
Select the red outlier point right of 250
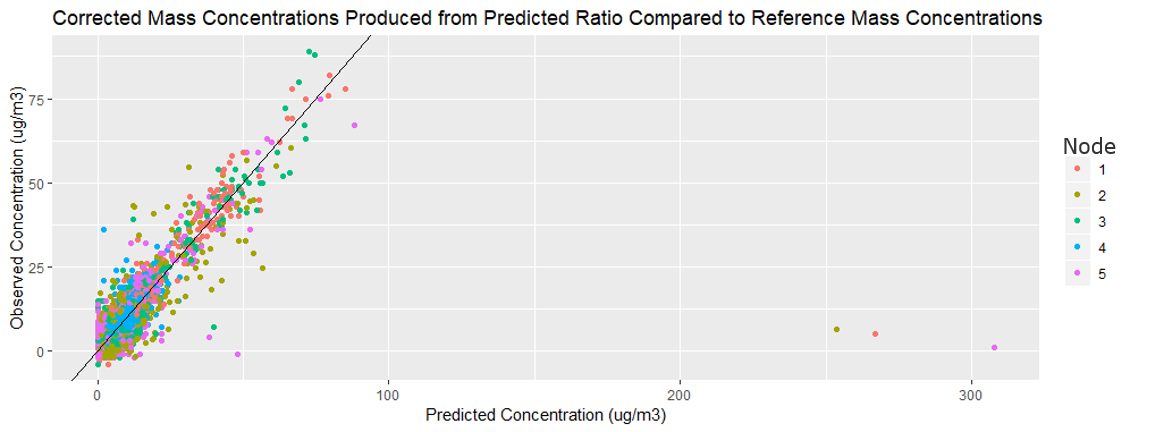pos(875,334)
